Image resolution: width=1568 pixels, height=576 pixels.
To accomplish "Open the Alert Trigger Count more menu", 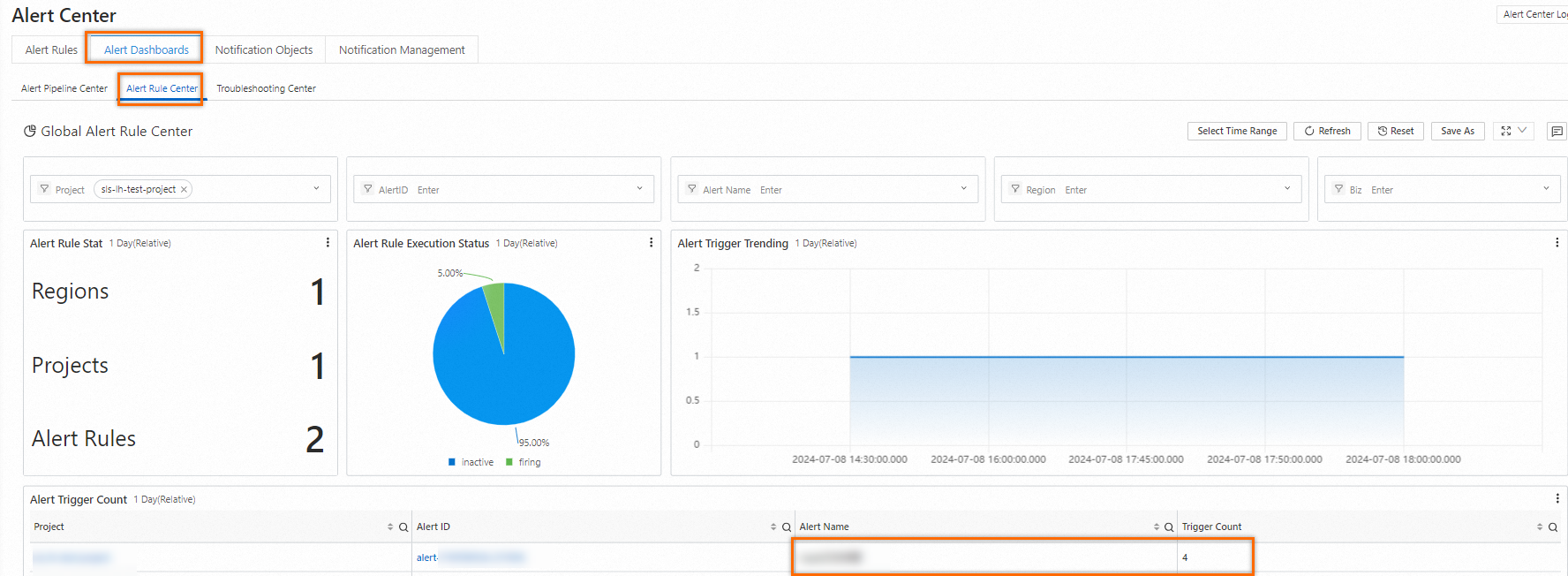I will pos(1557,498).
